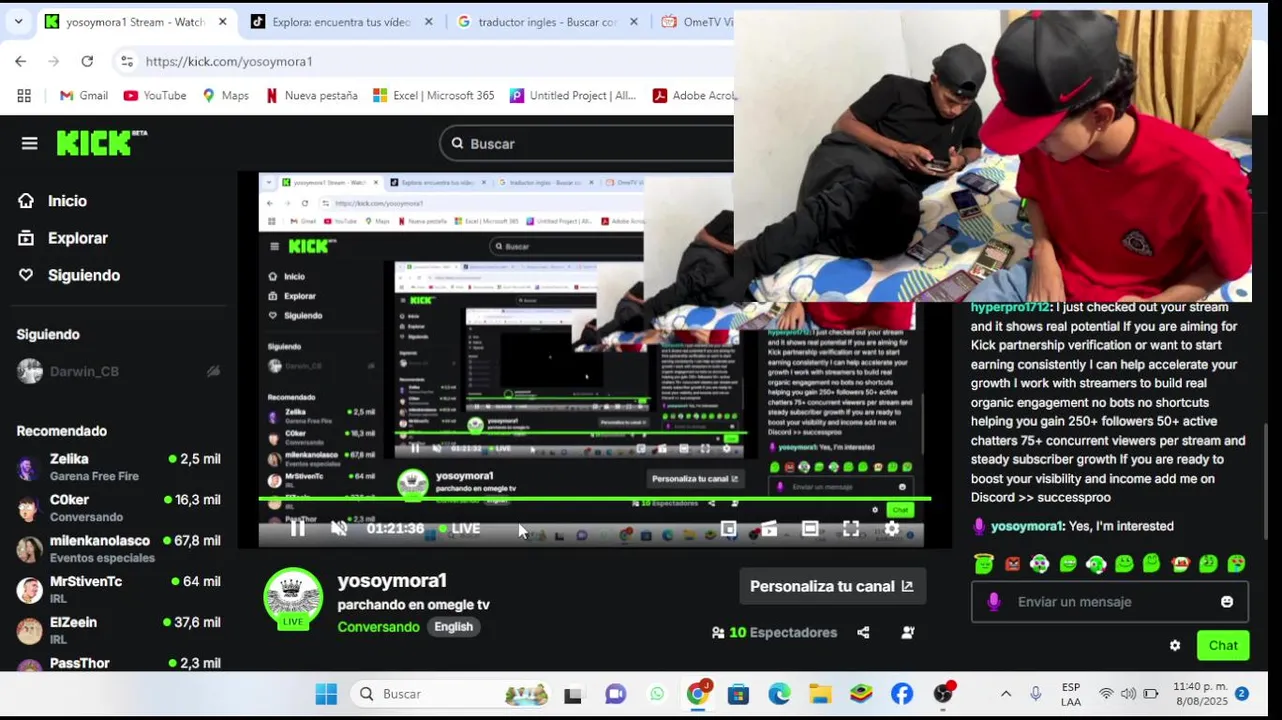Open the Windows Start menu

point(326,694)
